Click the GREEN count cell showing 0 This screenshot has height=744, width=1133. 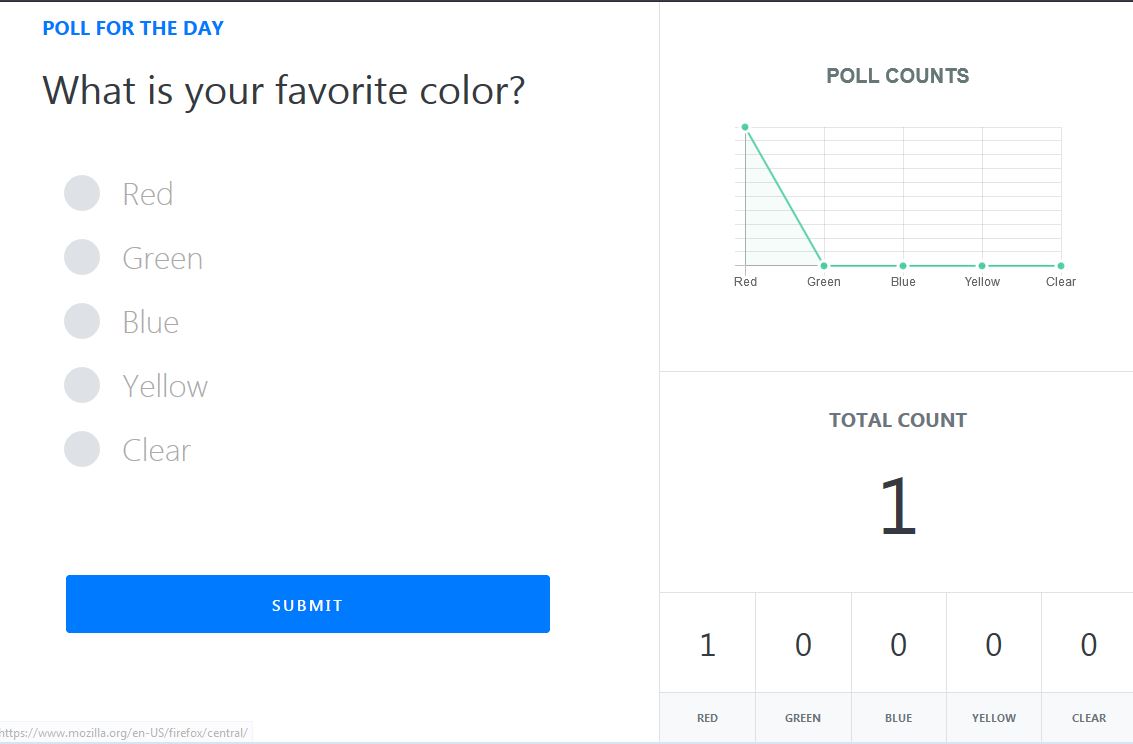pos(803,644)
